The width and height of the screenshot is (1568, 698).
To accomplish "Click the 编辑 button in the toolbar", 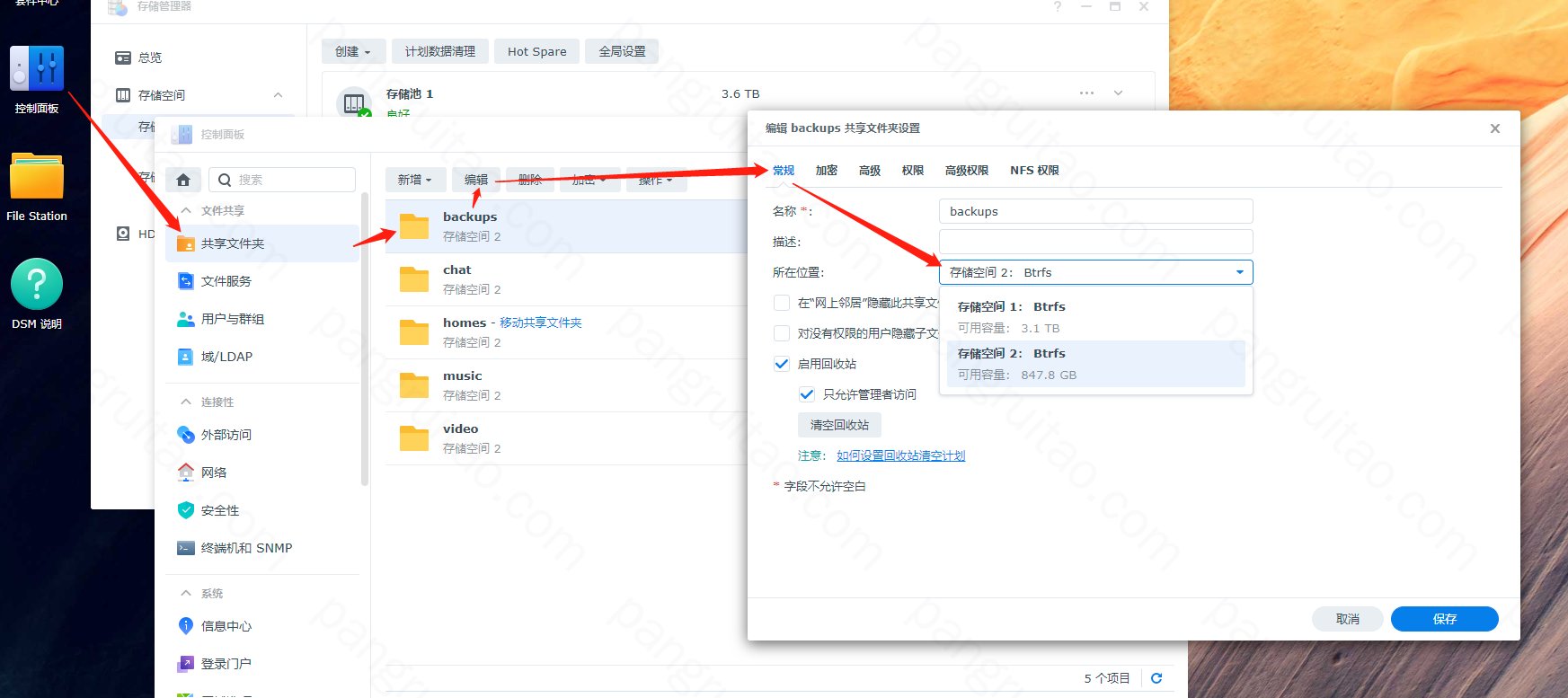I will click(476, 180).
